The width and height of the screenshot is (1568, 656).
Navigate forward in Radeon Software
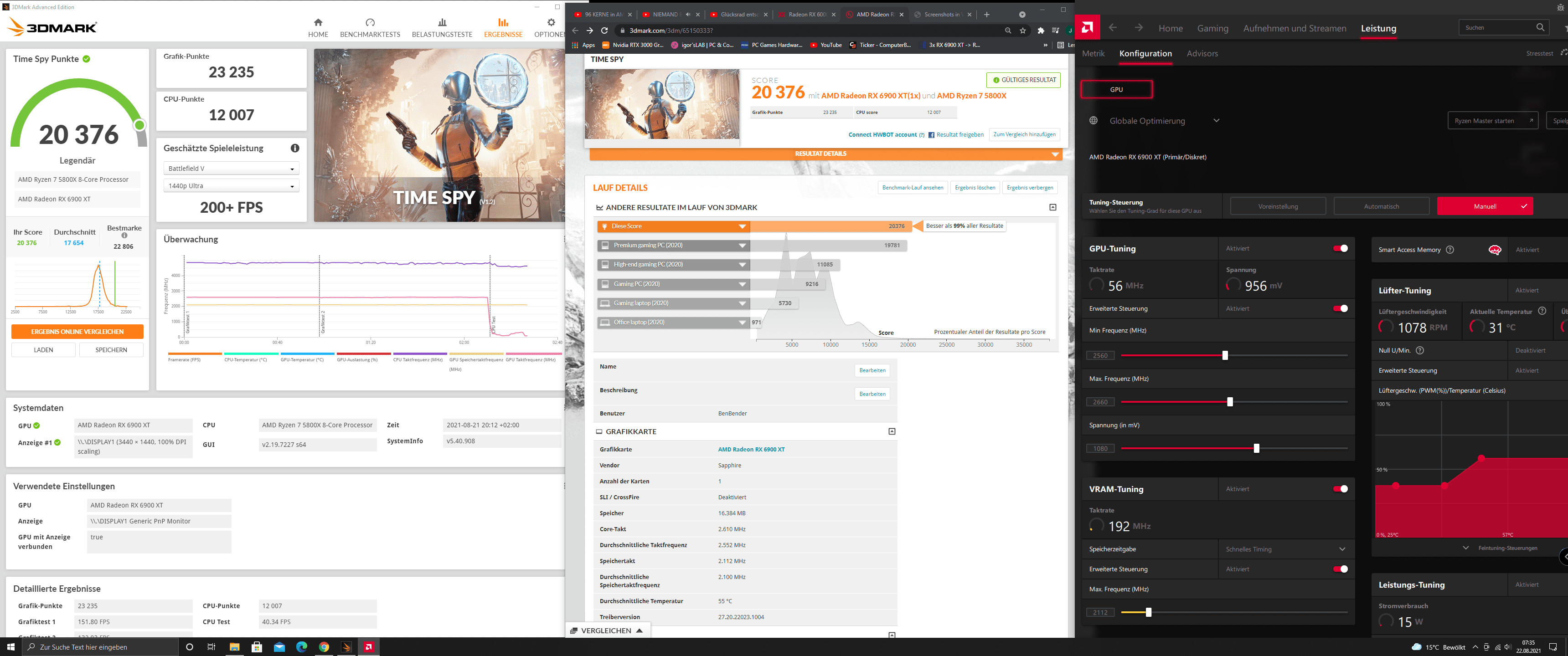[x=1138, y=28]
